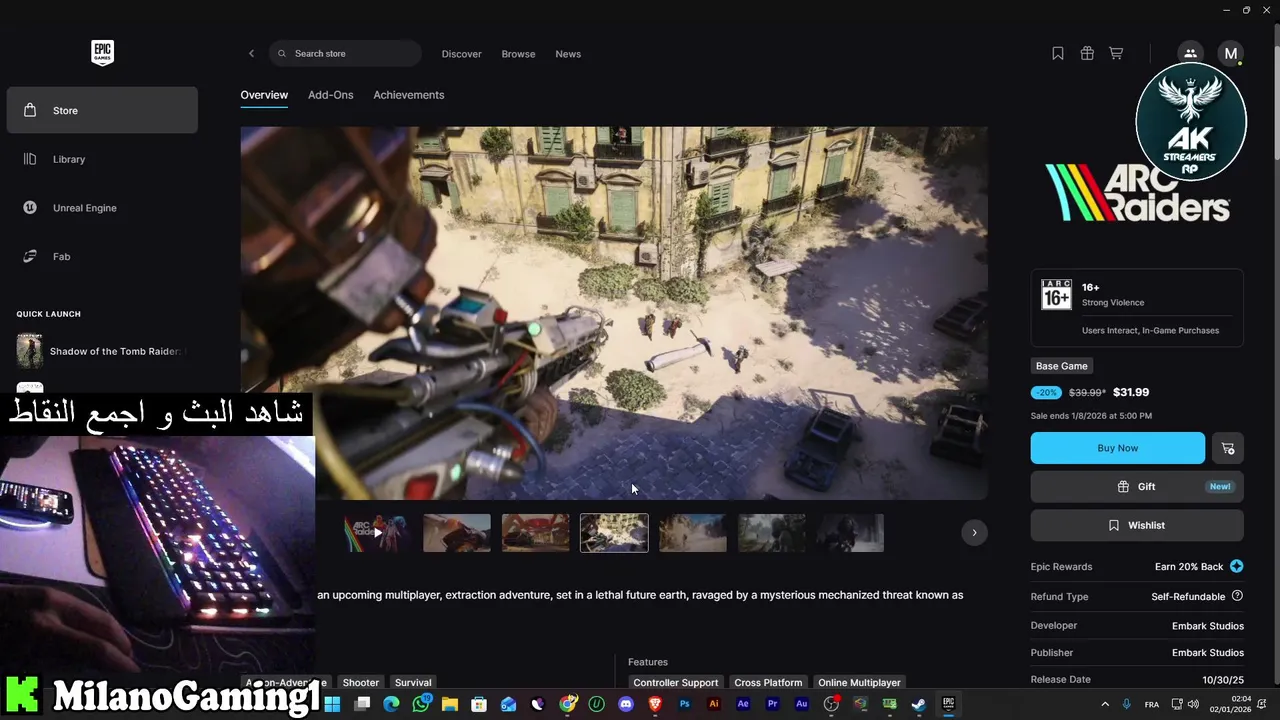1280x720 pixels.
Task: Open the News page
Action: click(x=568, y=54)
